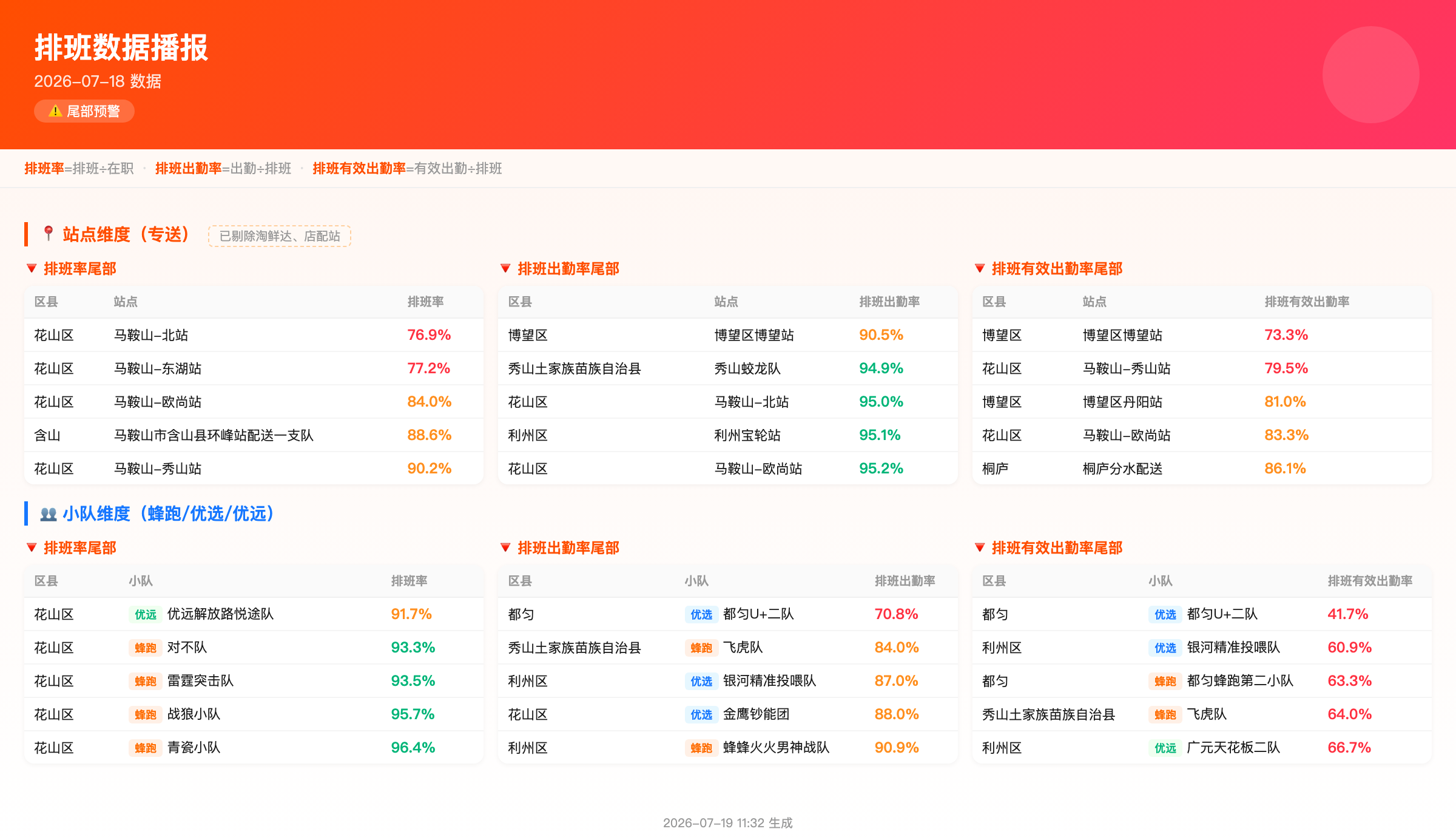Screen dimensions: 1456x840
Task: Select the 博望区丹阳站 station cell
Action: pyautogui.click(x=1122, y=402)
